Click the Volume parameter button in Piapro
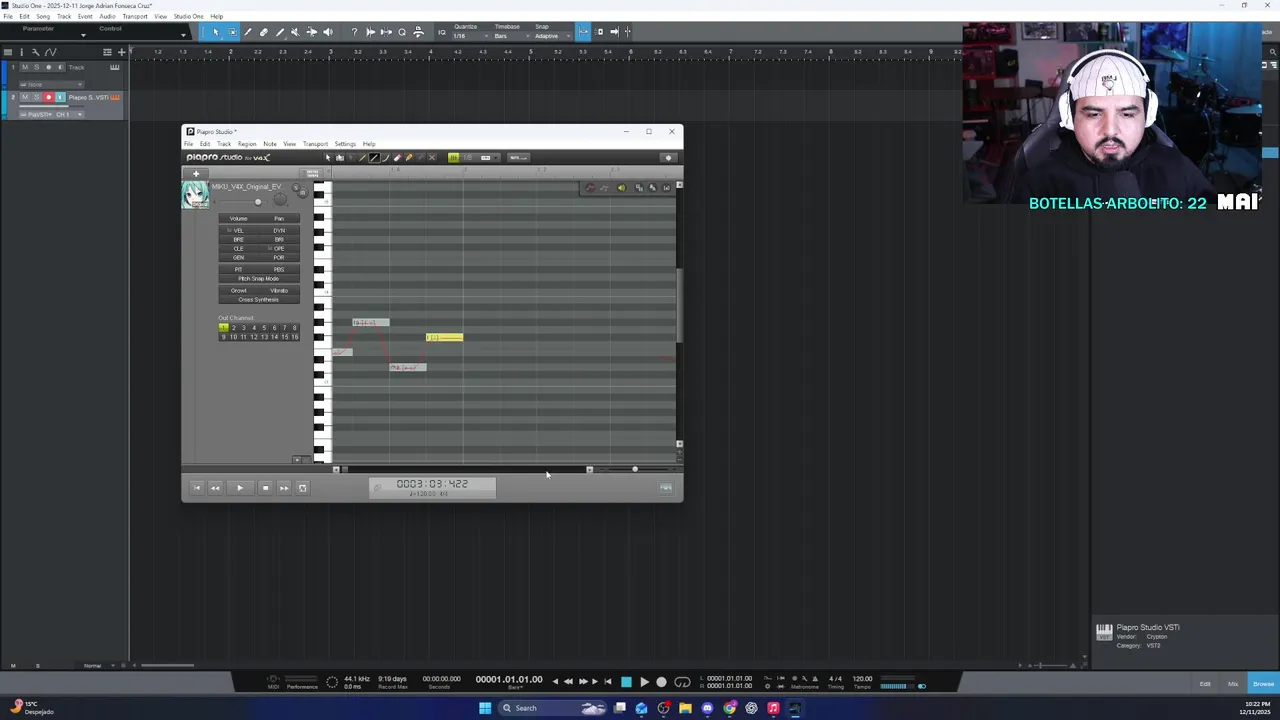 point(238,219)
